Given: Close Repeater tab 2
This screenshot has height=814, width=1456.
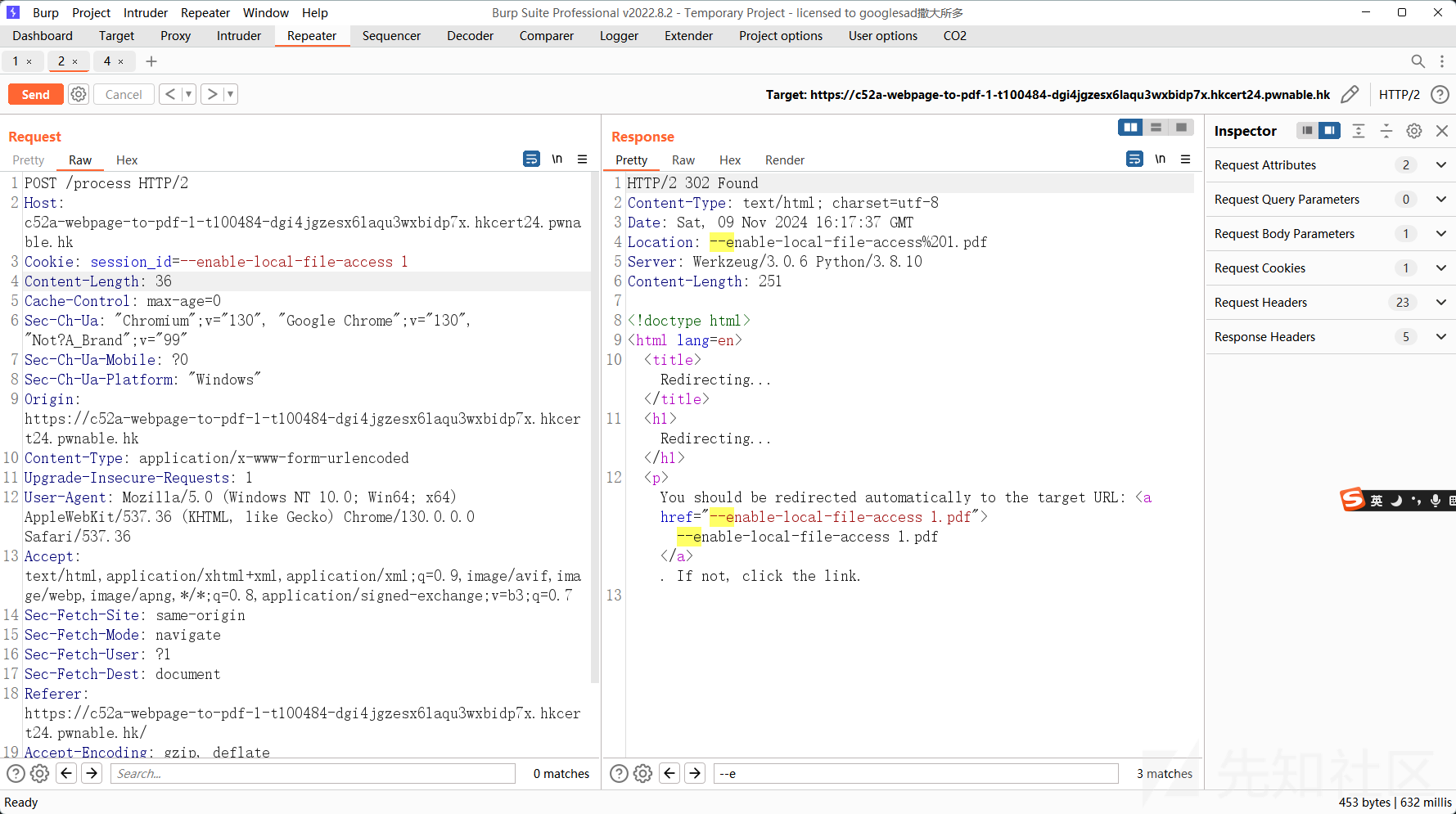Looking at the screenshot, I should point(74,61).
